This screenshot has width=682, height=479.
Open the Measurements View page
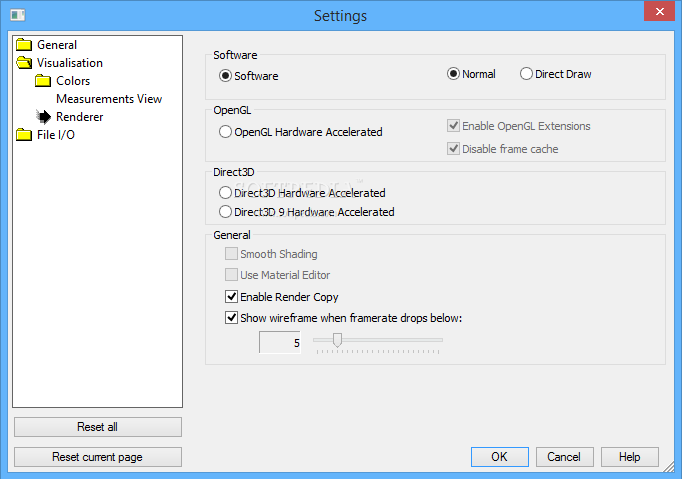(x=109, y=99)
